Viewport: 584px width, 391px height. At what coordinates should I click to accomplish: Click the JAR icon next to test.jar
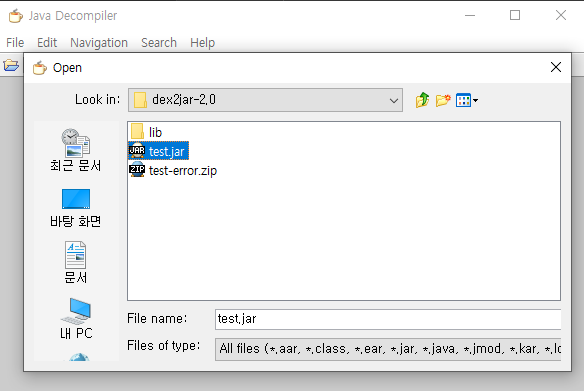coord(137,150)
